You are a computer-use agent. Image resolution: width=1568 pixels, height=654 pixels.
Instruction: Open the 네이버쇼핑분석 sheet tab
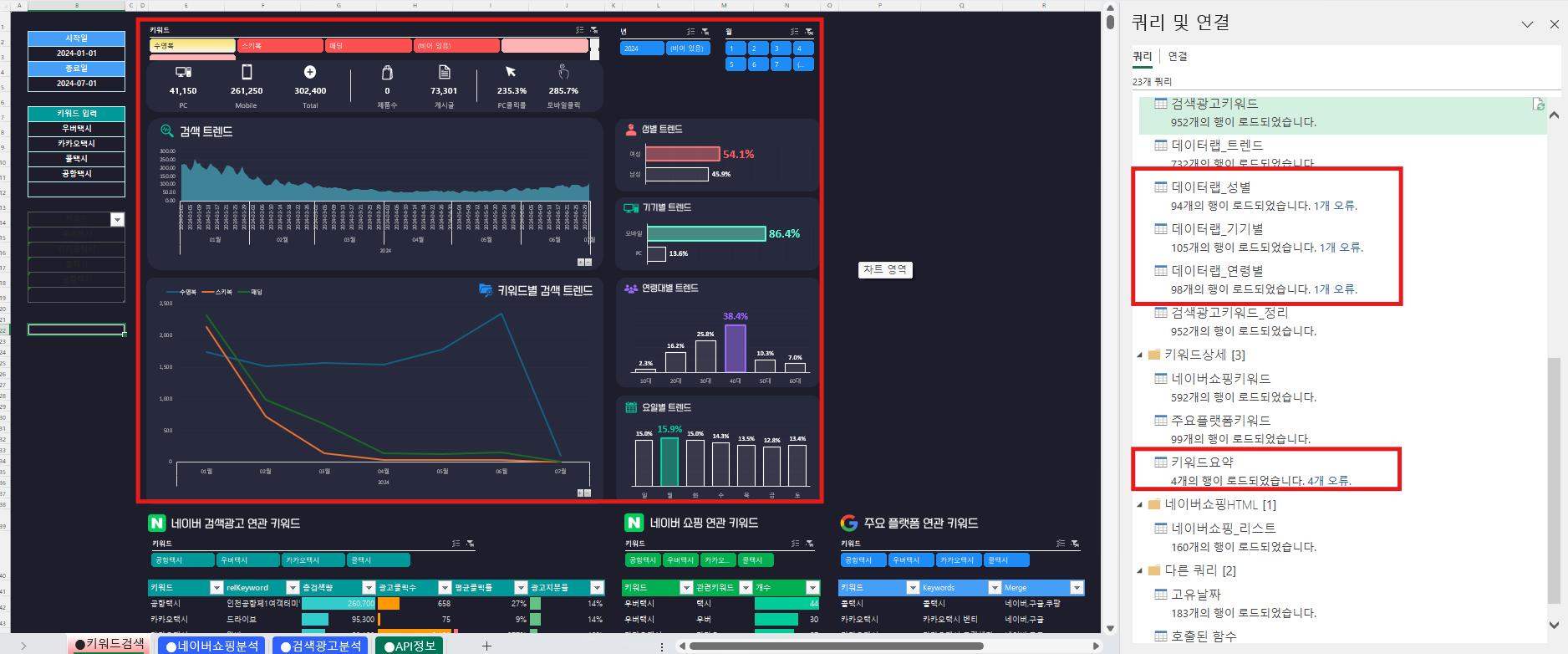click(211, 646)
